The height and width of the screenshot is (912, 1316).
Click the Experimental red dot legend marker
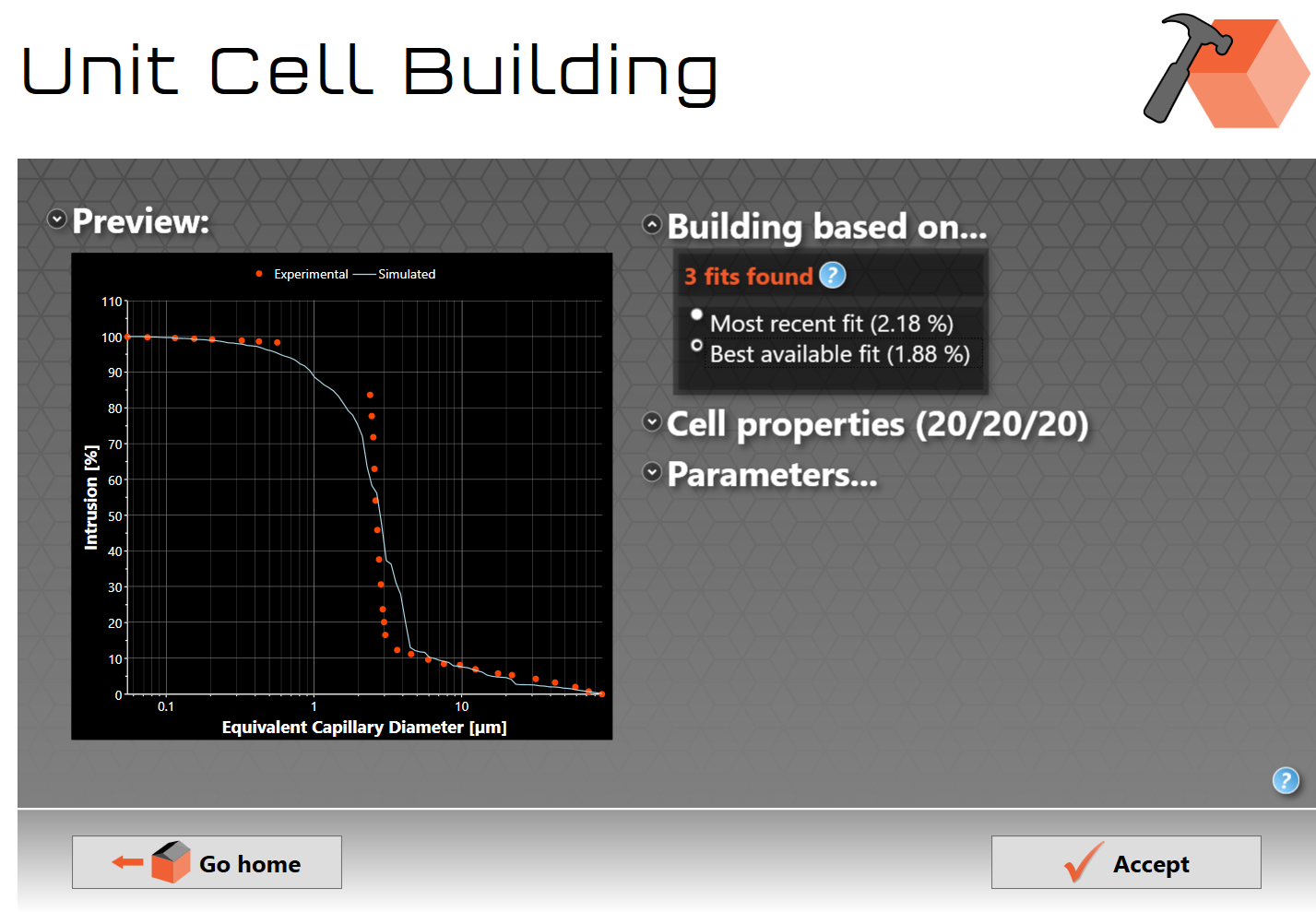point(259,274)
